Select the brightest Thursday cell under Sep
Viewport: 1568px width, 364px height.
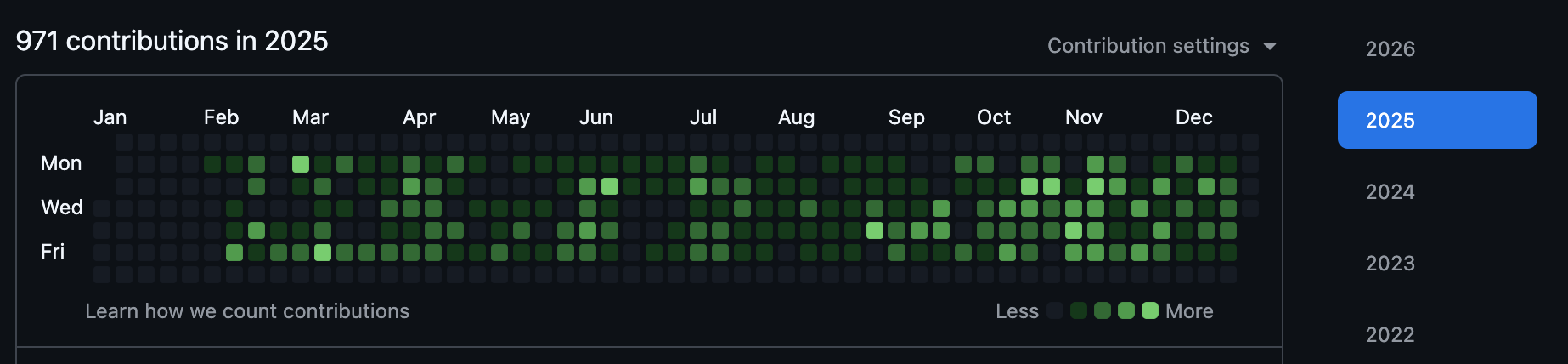[x=875, y=230]
